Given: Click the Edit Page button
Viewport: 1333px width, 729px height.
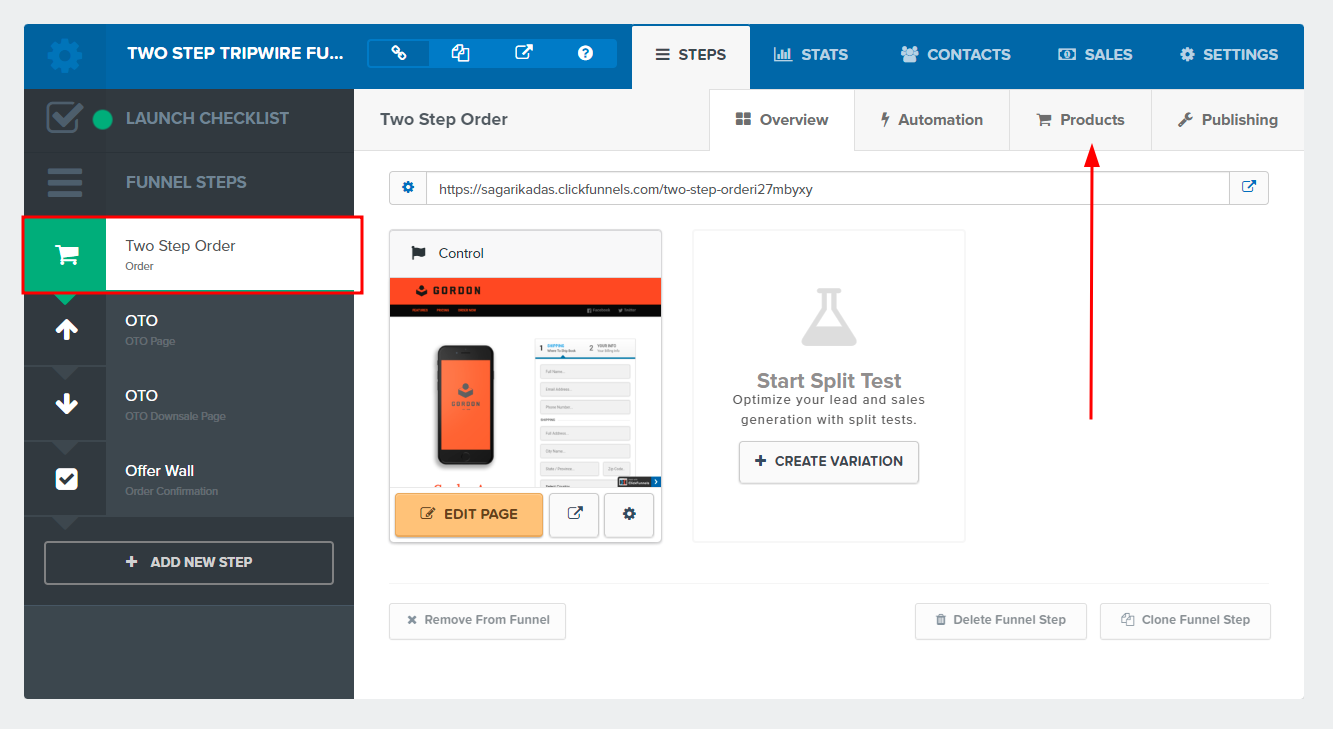Looking at the screenshot, I should tap(469, 514).
